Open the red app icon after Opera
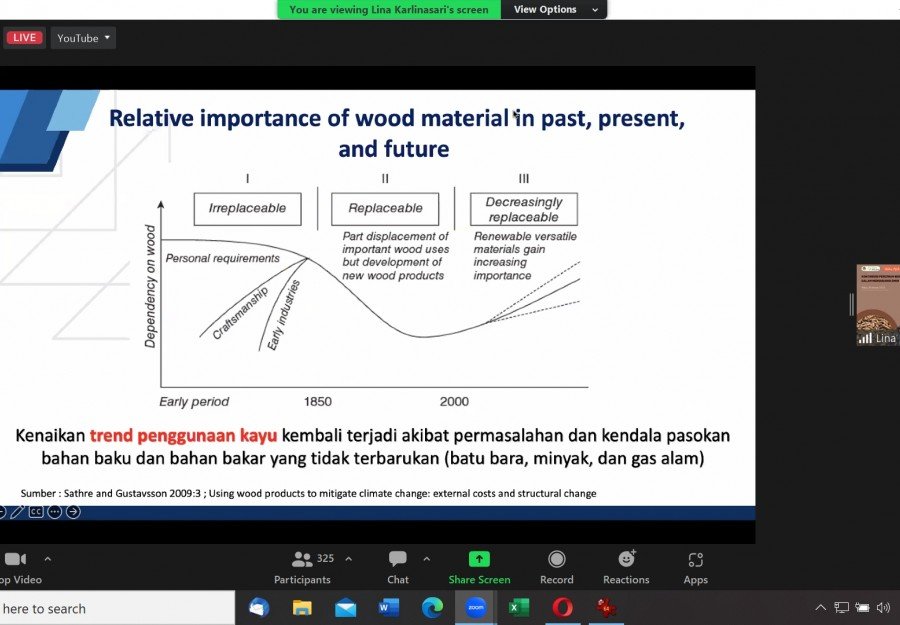 606,608
